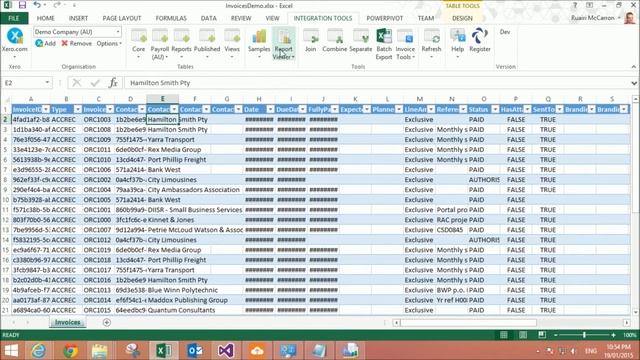Open the table DESIGN tab
The height and width of the screenshot is (360, 640).
pos(462,18)
